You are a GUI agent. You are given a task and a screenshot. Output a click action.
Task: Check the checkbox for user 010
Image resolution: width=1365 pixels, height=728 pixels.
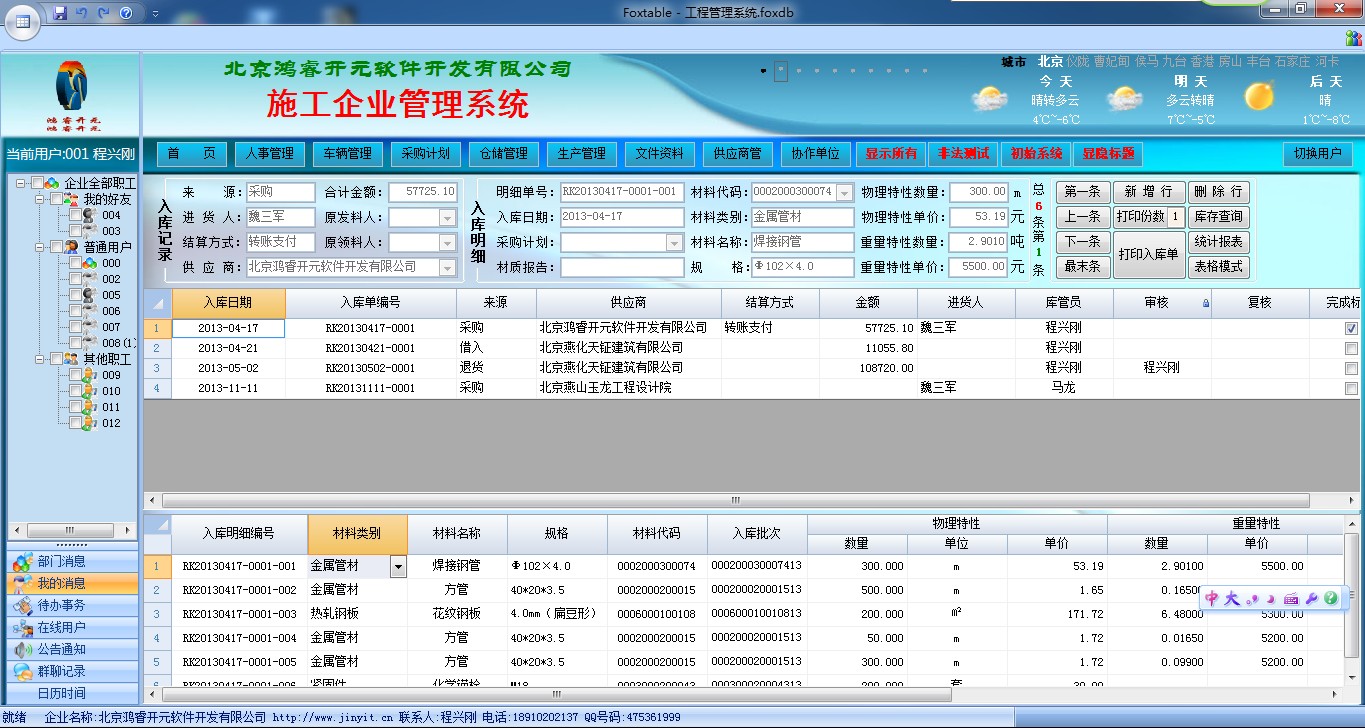[75, 391]
